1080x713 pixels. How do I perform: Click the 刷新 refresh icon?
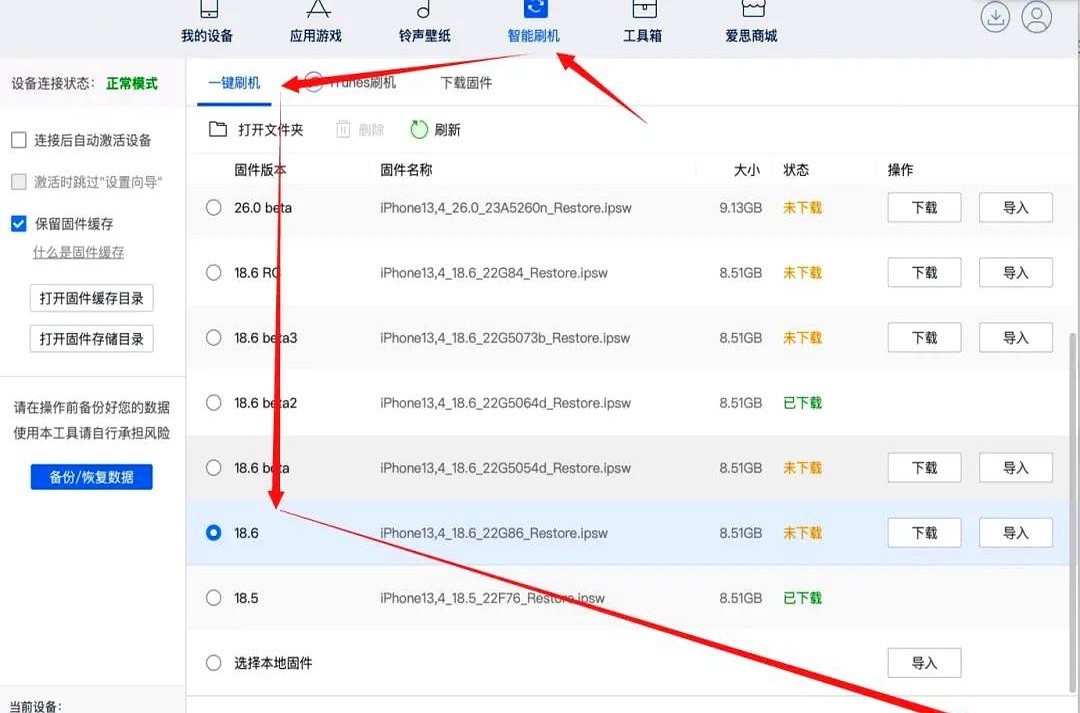coord(420,130)
